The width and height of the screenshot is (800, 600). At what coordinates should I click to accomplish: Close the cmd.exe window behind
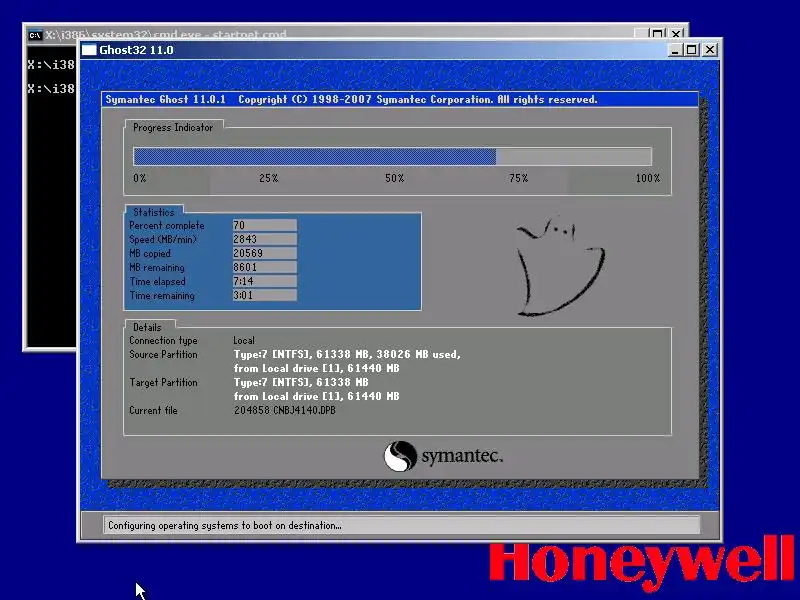click(676, 34)
